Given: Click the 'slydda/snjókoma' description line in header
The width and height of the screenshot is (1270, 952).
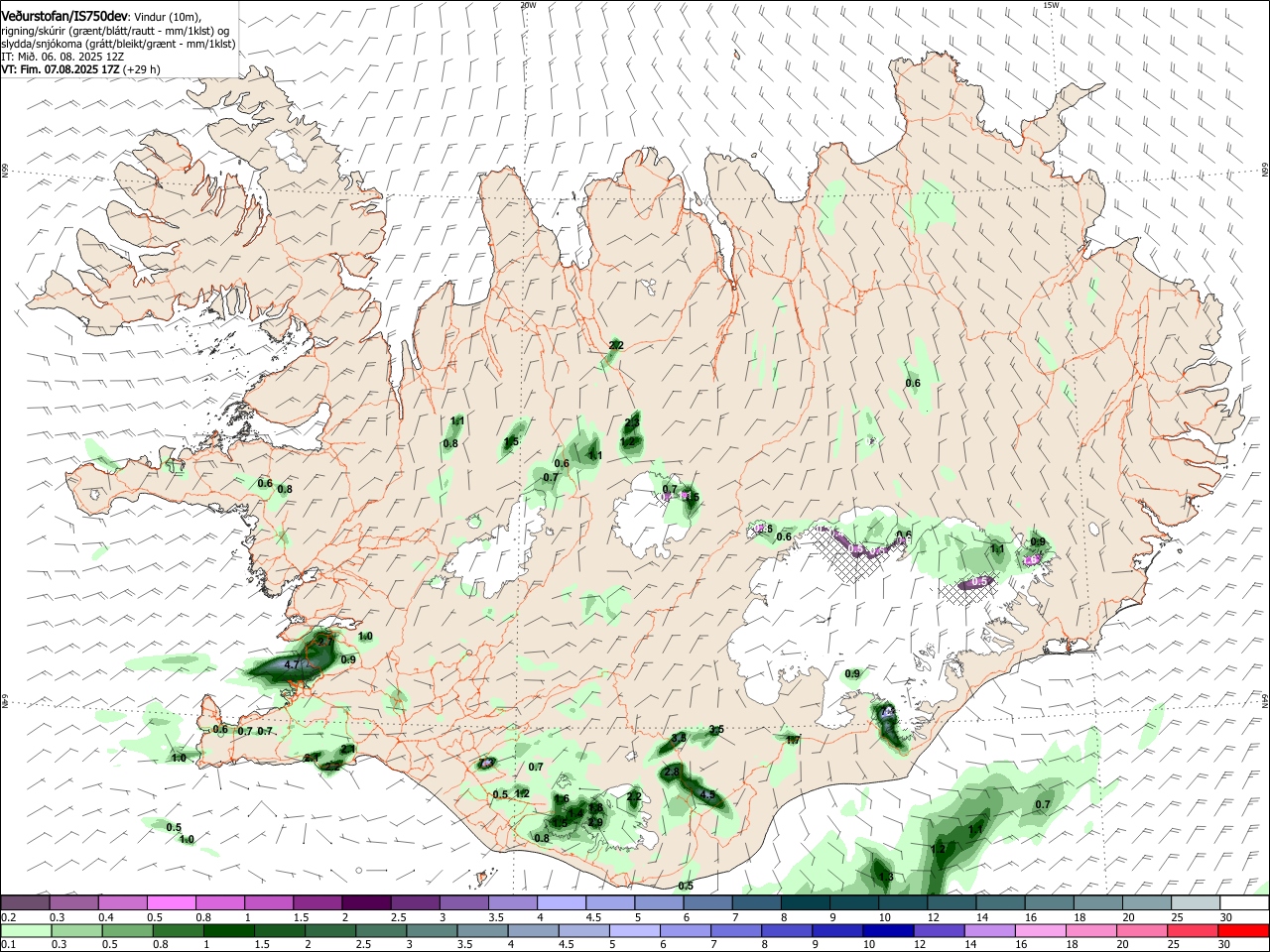Looking at the screenshot, I should coord(119,44).
